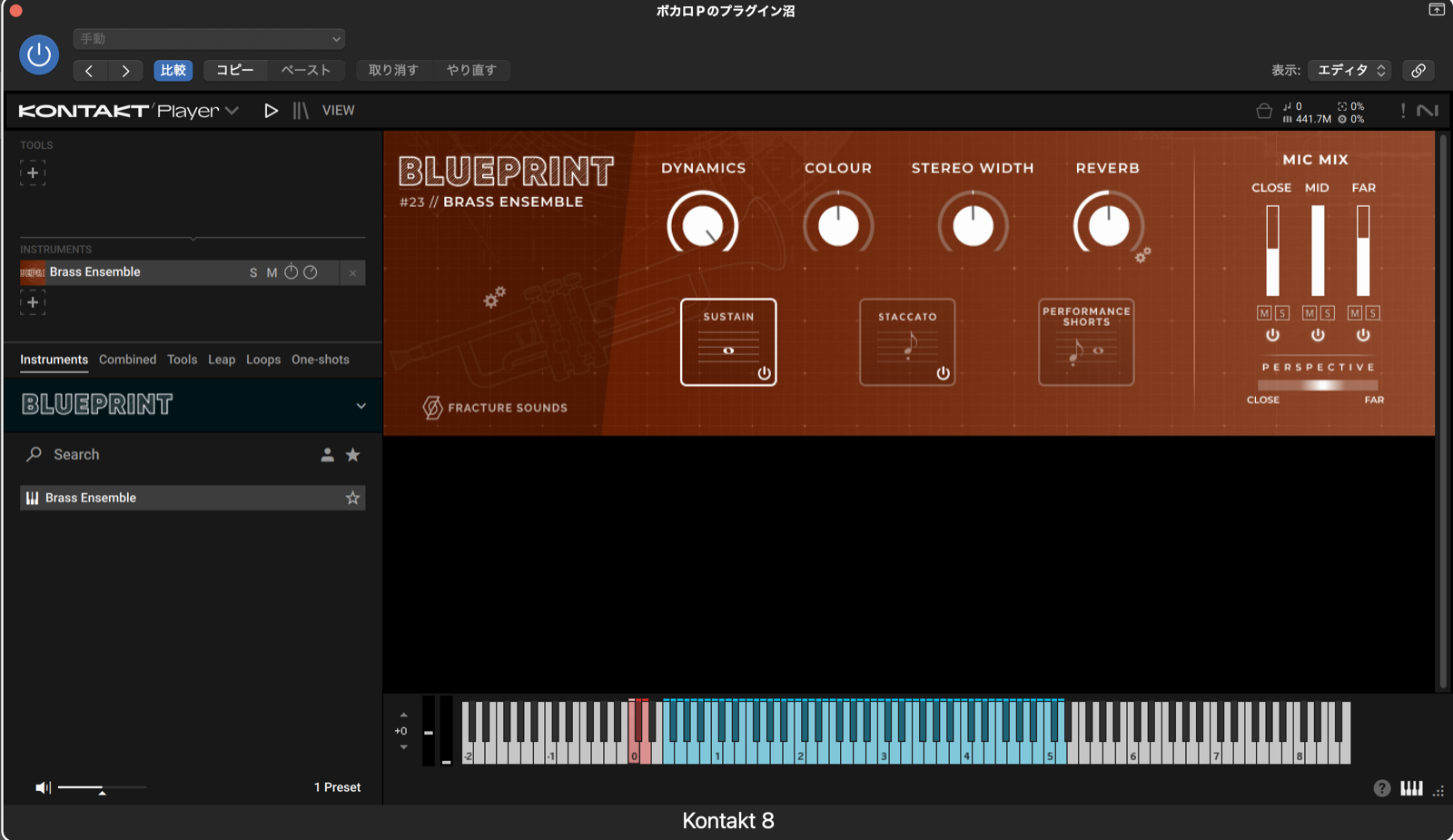Switch to the Leap tab
The image size is (1453, 840).
[x=222, y=360]
